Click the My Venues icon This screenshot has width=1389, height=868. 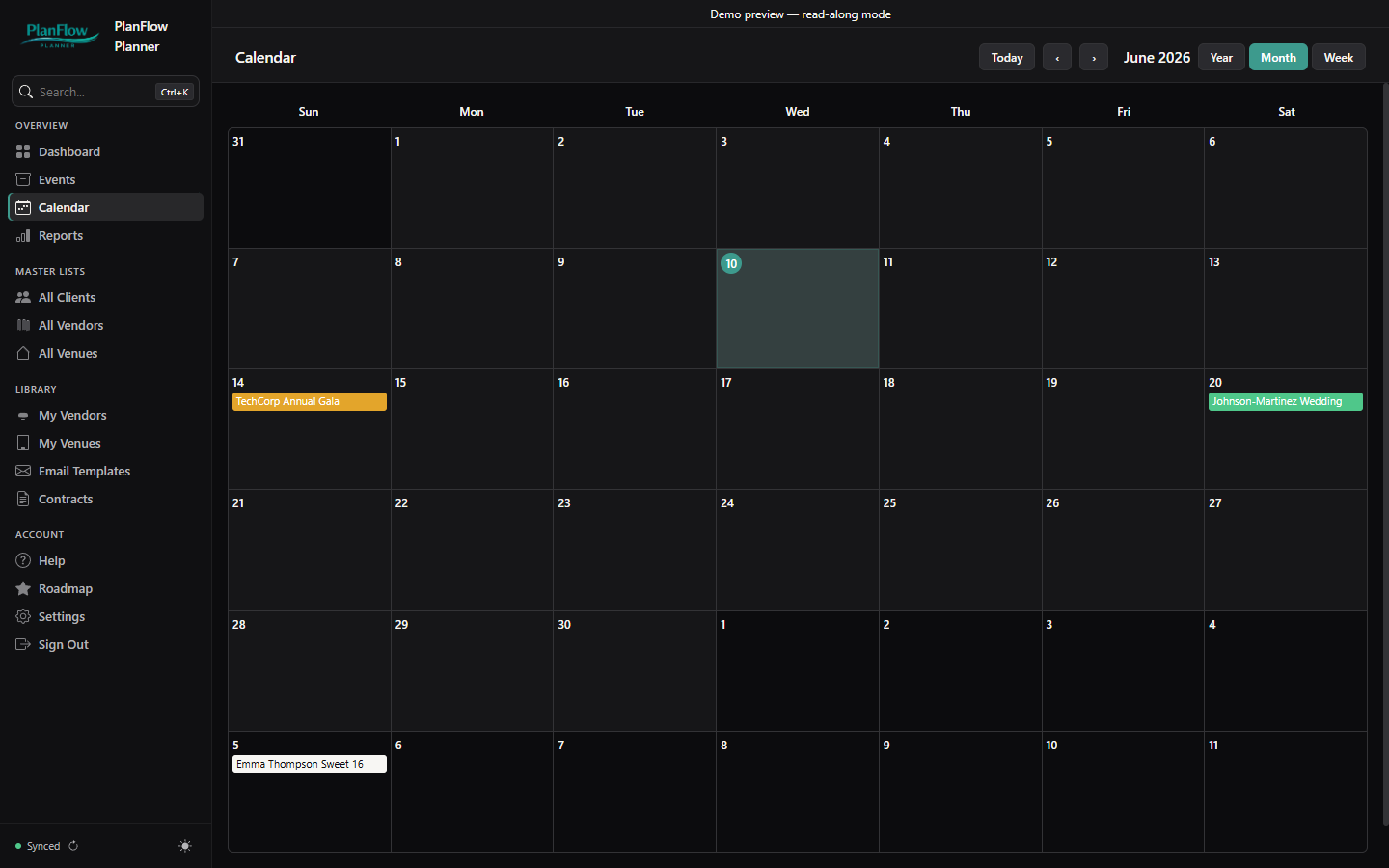coord(23,443)
